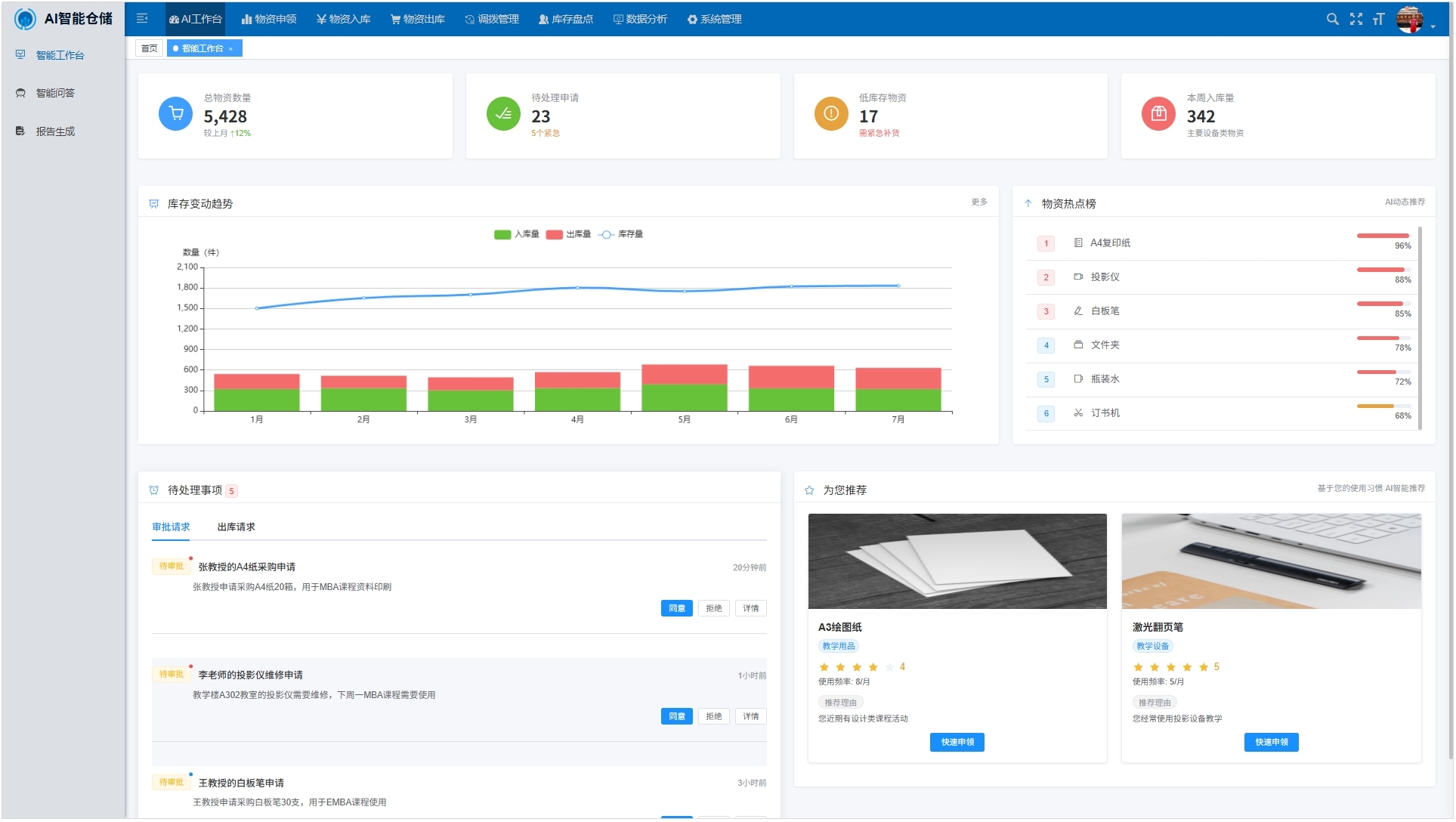Collapse the sidebar with the hamburger icon
The width and height of the screenshot is (1456, 822).
pos(142,19)
